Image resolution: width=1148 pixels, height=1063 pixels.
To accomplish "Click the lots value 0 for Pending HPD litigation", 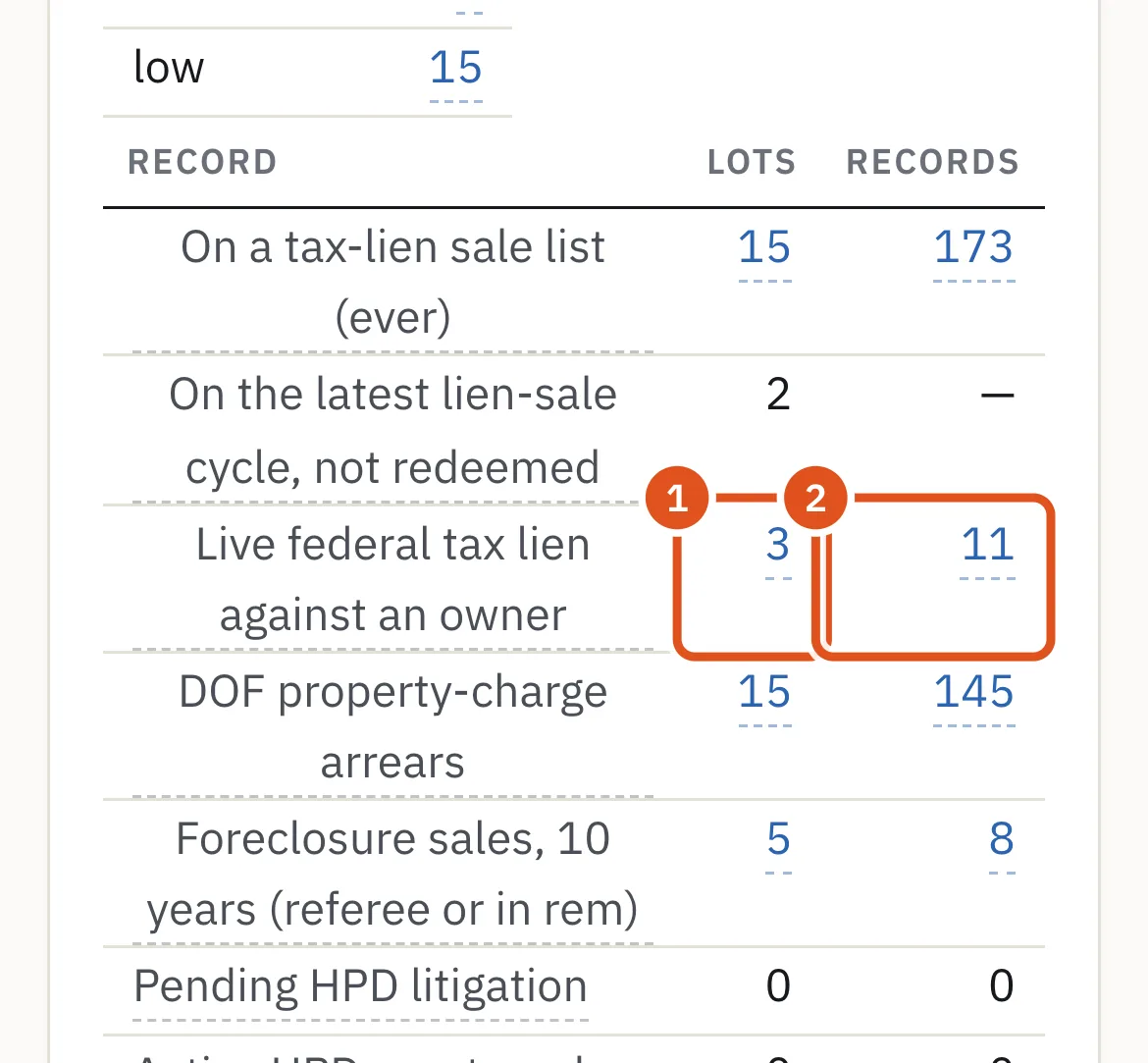I will (x=778, y=986).
